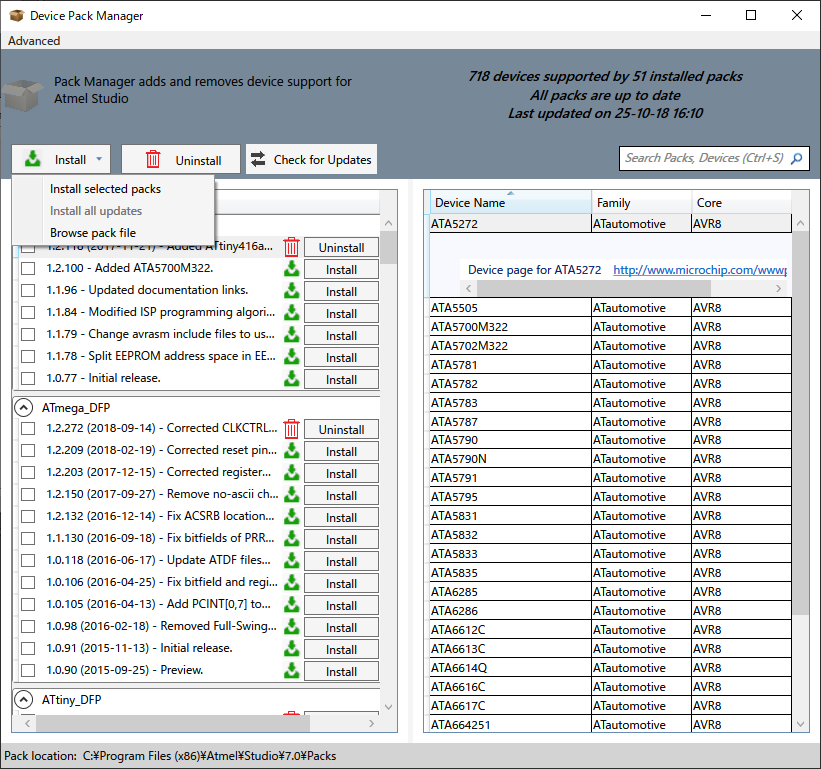Click the red trash icon for ATmega_DFP 1.2.272
Image resolution: width=821 pixels, height=769 pixels.
(292, 429)
